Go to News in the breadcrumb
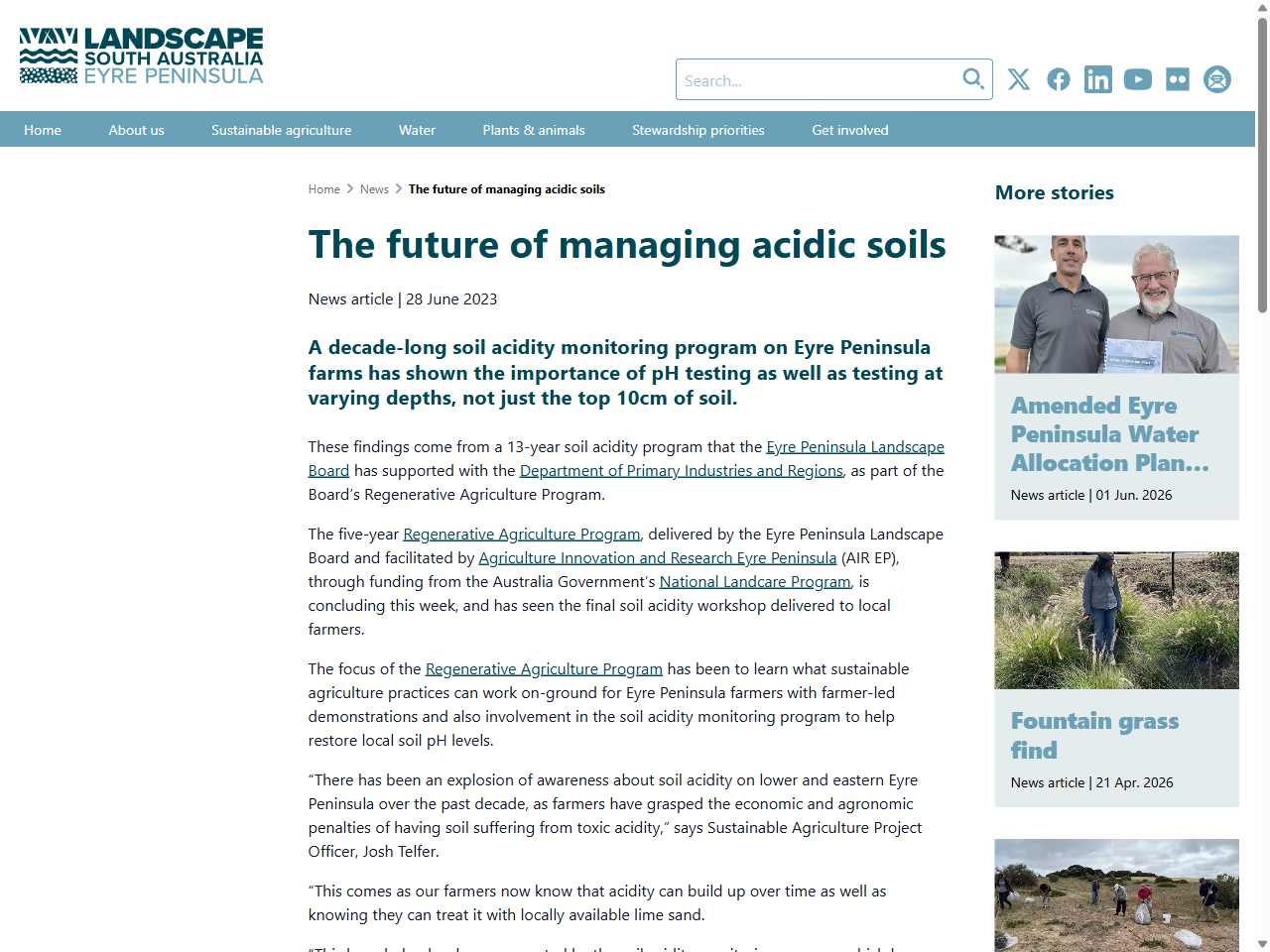 point(374,189)
